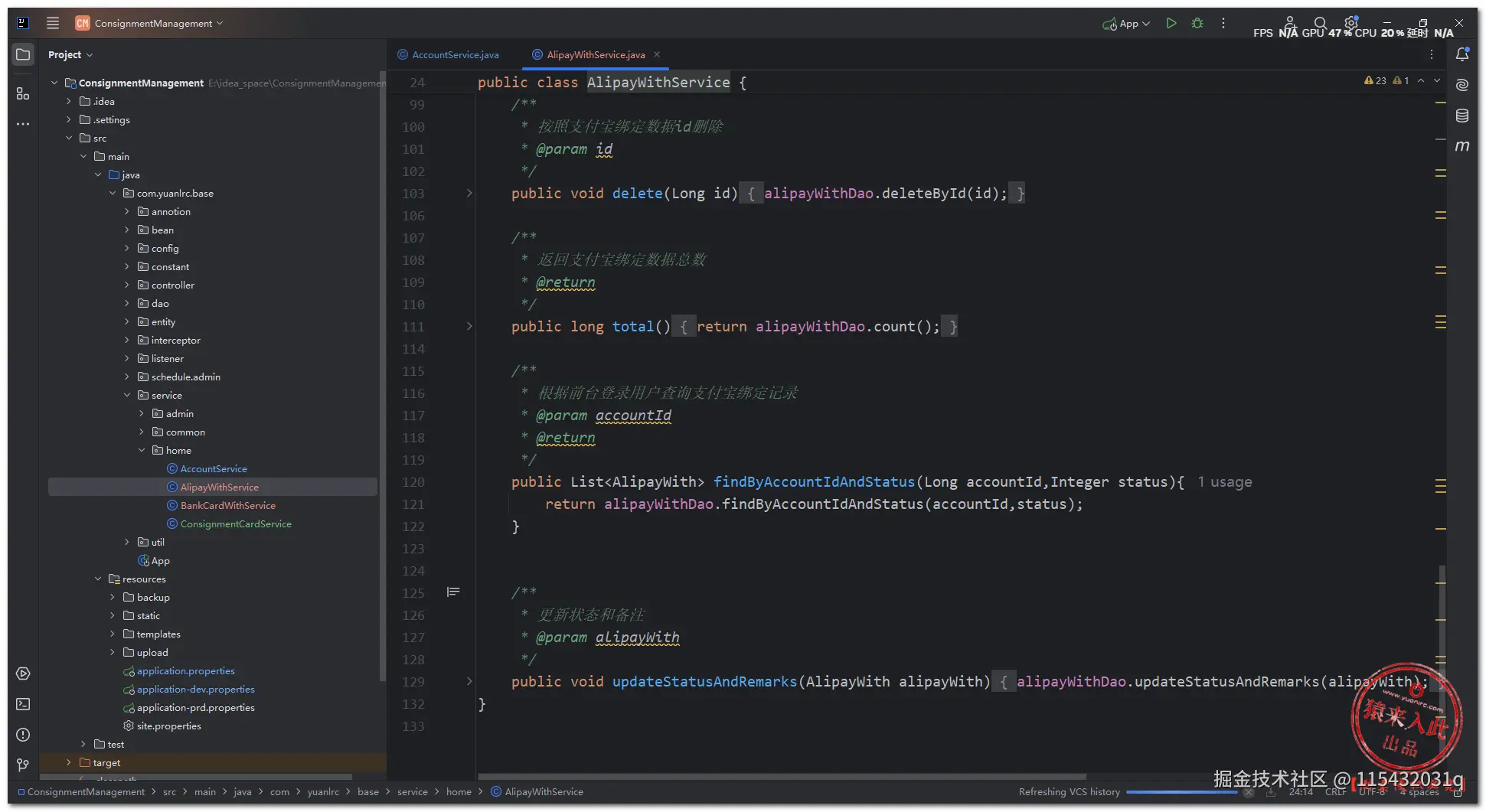Expand the folded updateStatusAndRemarks method
This screenshot has width=1486, height=812.
pyautogui.click(x=469, y=681)
